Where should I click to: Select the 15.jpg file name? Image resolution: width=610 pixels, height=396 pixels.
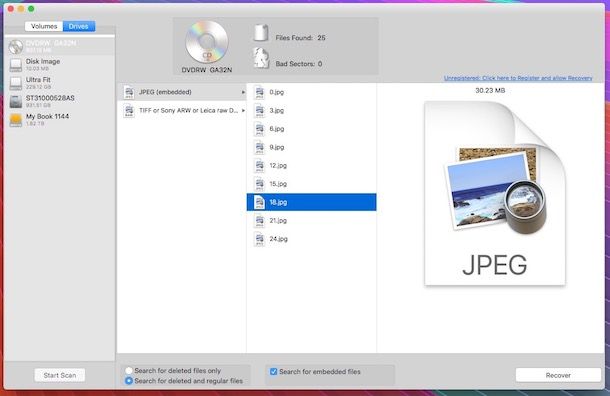click(x=278, y=184)
